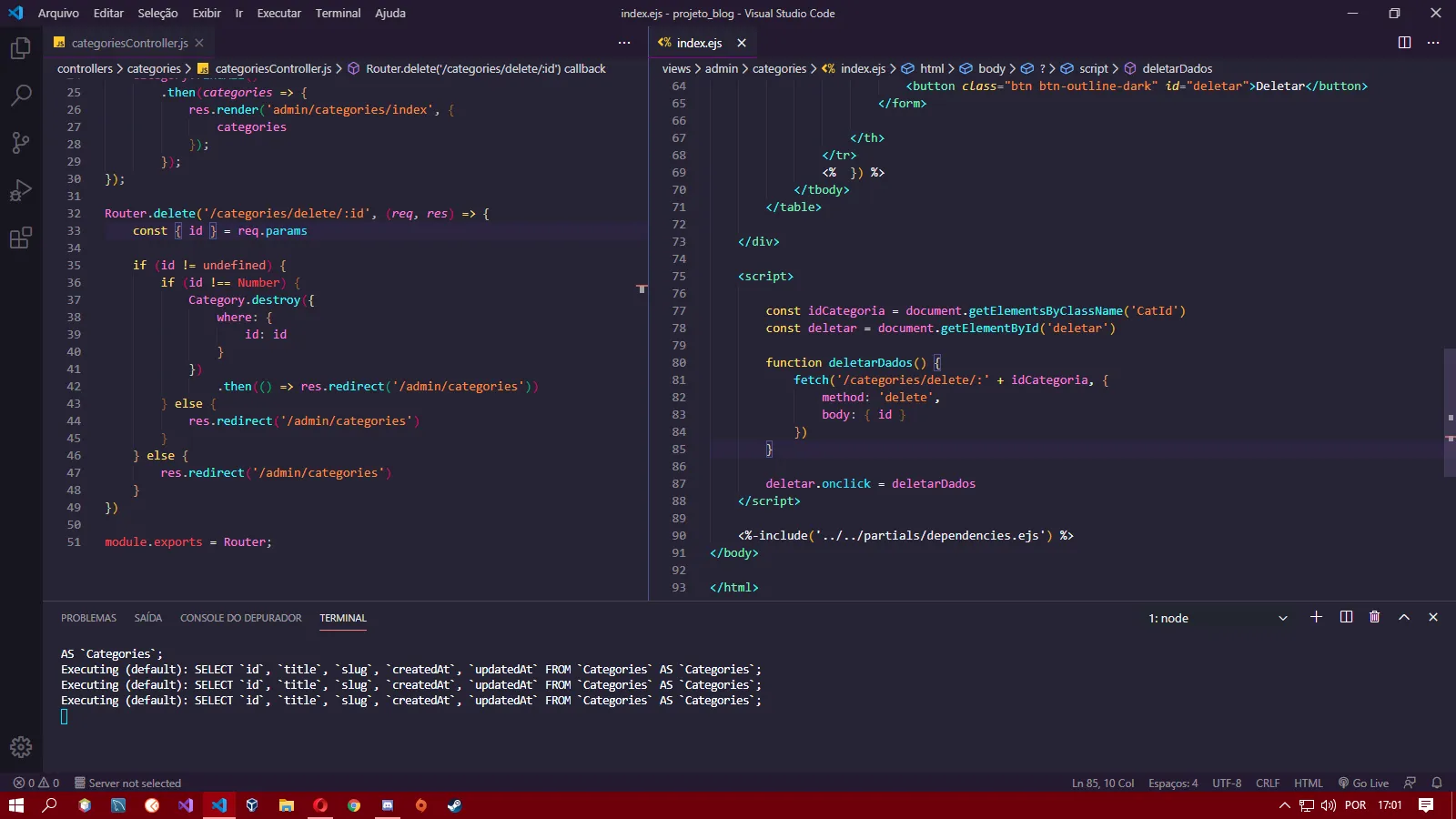Open the Terminal menu in menu bar

click(x=338, y=13)
